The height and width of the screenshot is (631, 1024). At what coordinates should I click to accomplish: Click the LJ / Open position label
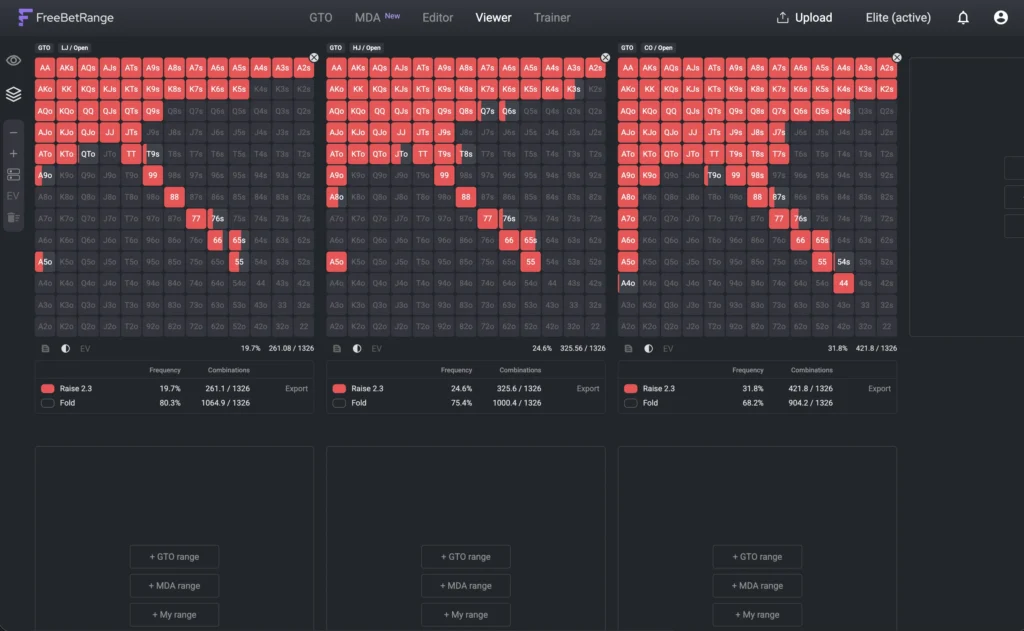(x=73, y=47)
